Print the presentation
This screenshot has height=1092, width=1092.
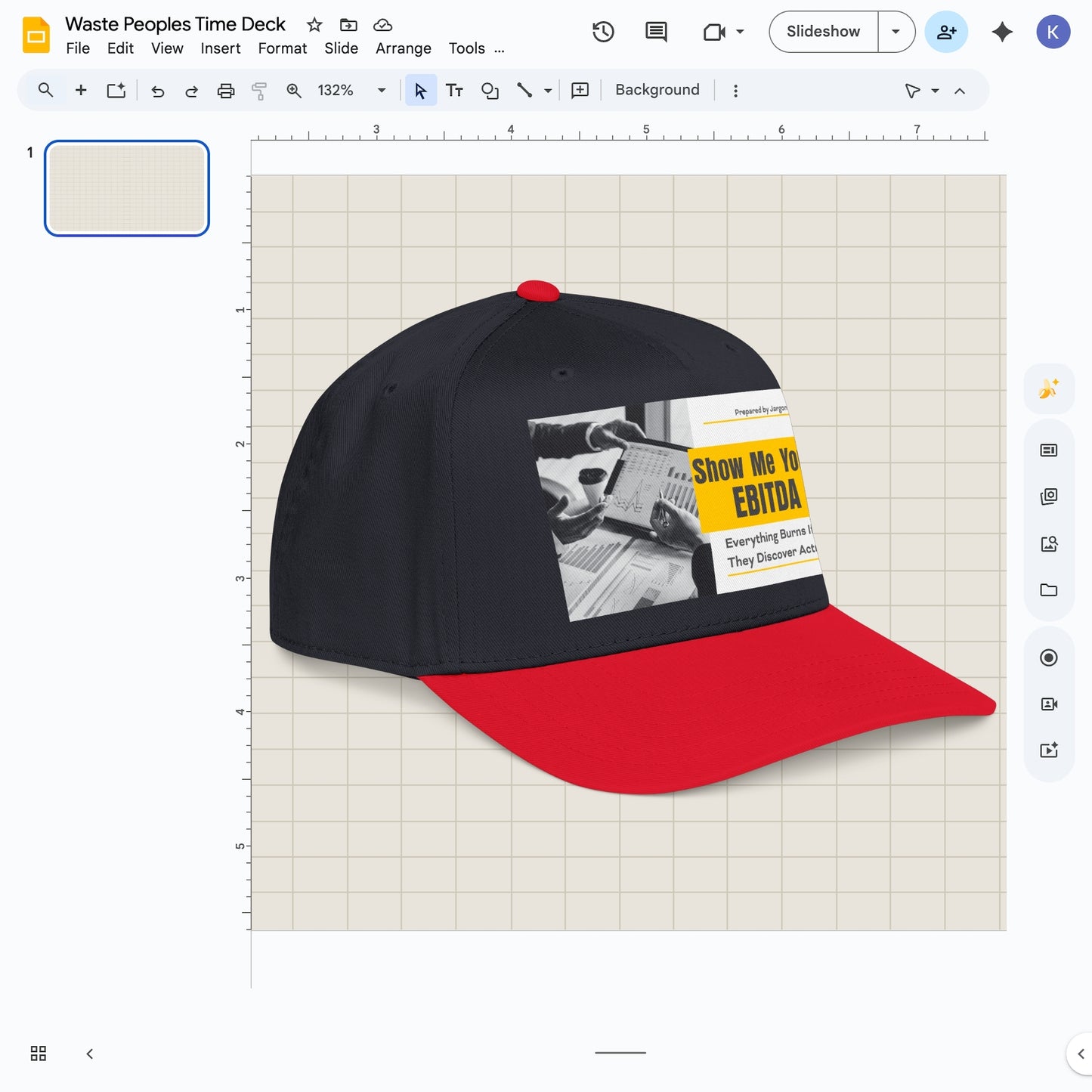coord(225,91)
